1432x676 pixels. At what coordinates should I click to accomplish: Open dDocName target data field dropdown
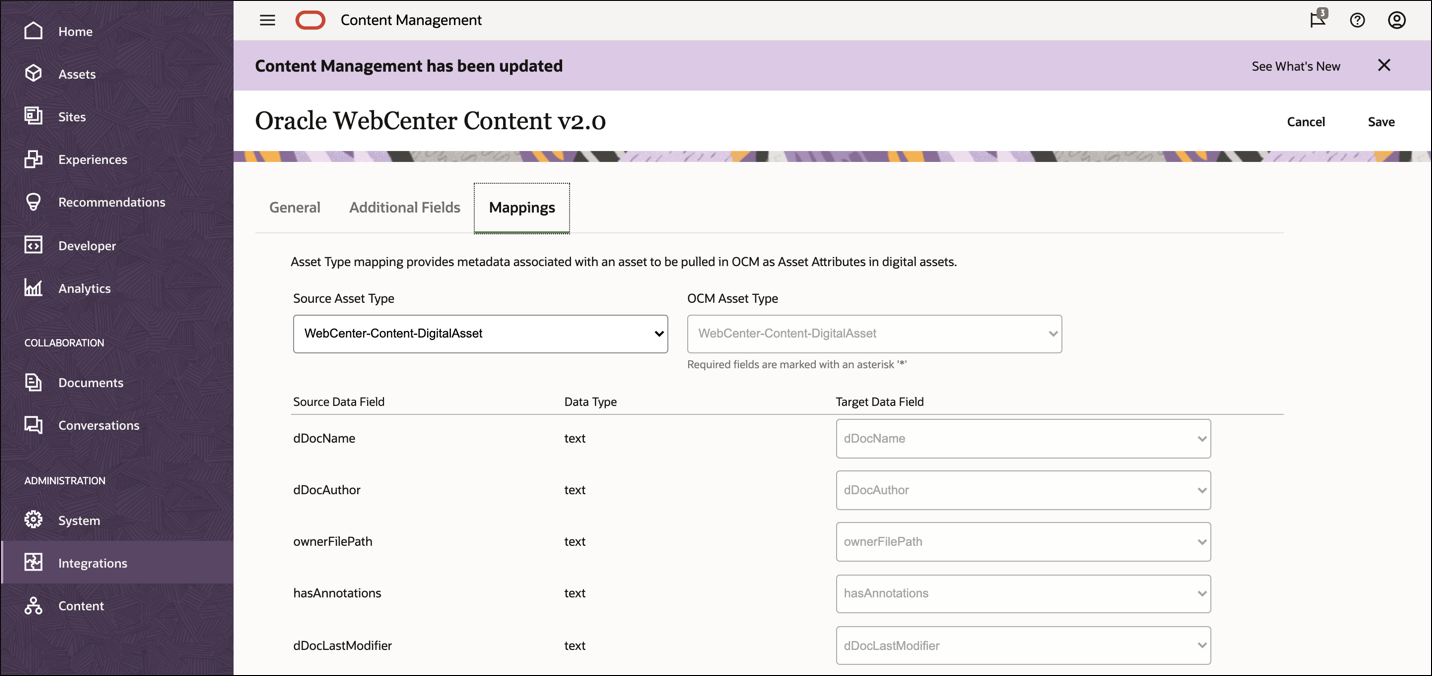pyautogui.click(x=1023, y=438)
